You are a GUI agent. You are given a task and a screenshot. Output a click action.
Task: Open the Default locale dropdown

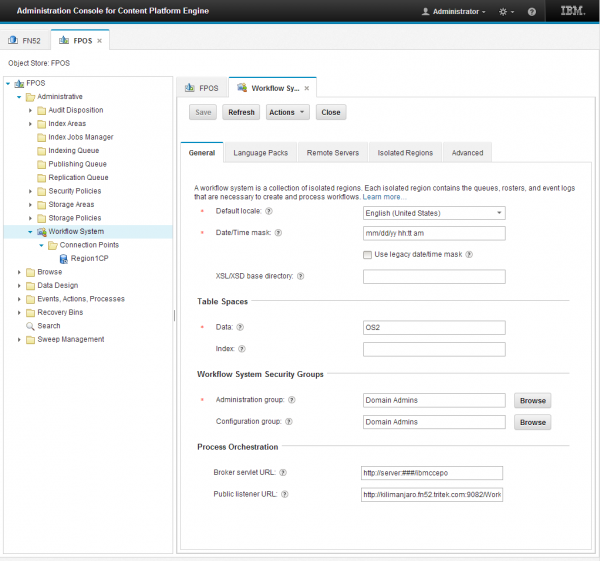pyautogui.click(x=499, y=213)
